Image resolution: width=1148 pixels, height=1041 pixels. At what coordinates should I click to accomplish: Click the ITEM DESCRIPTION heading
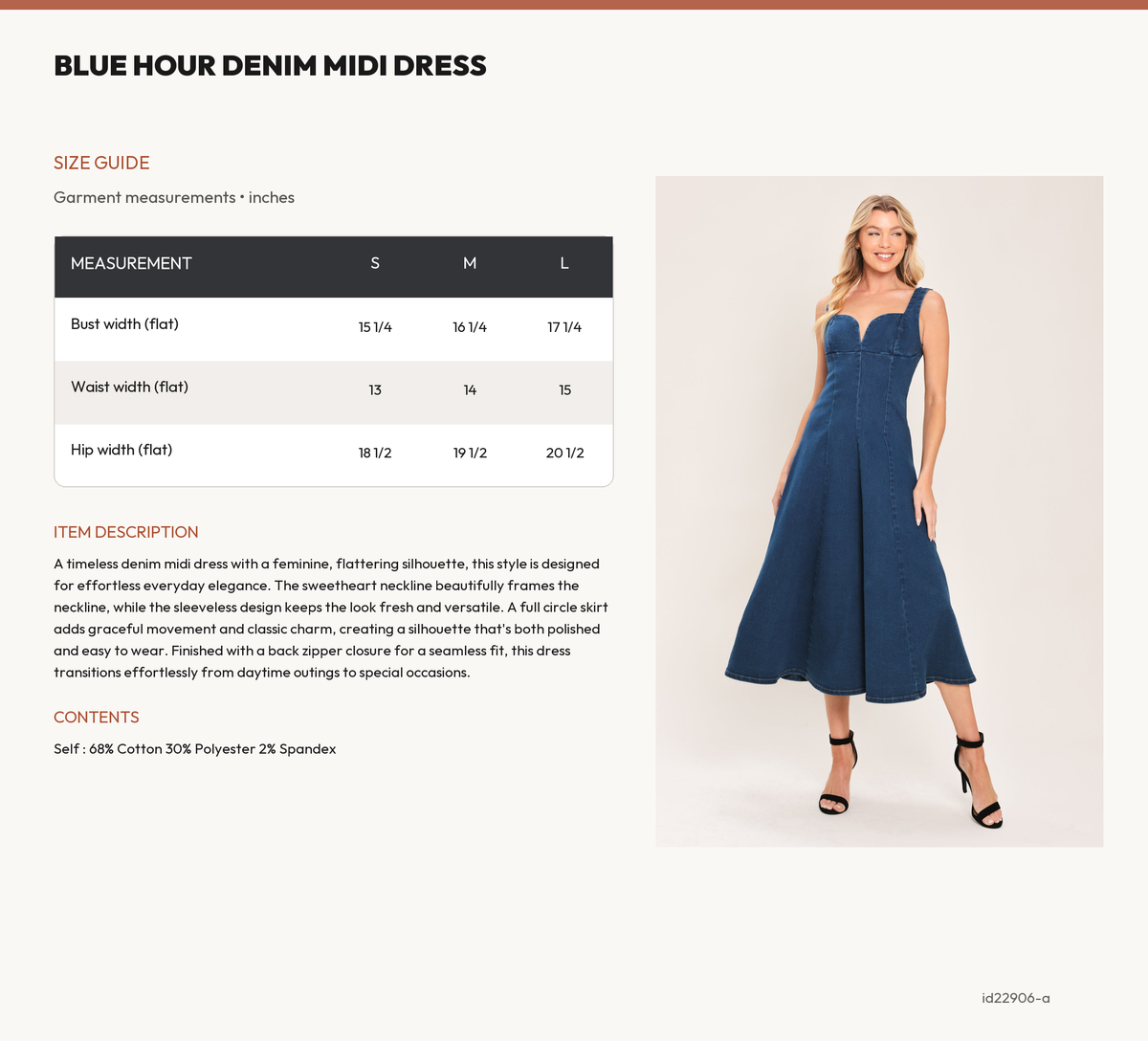click(x=126, y=532)
